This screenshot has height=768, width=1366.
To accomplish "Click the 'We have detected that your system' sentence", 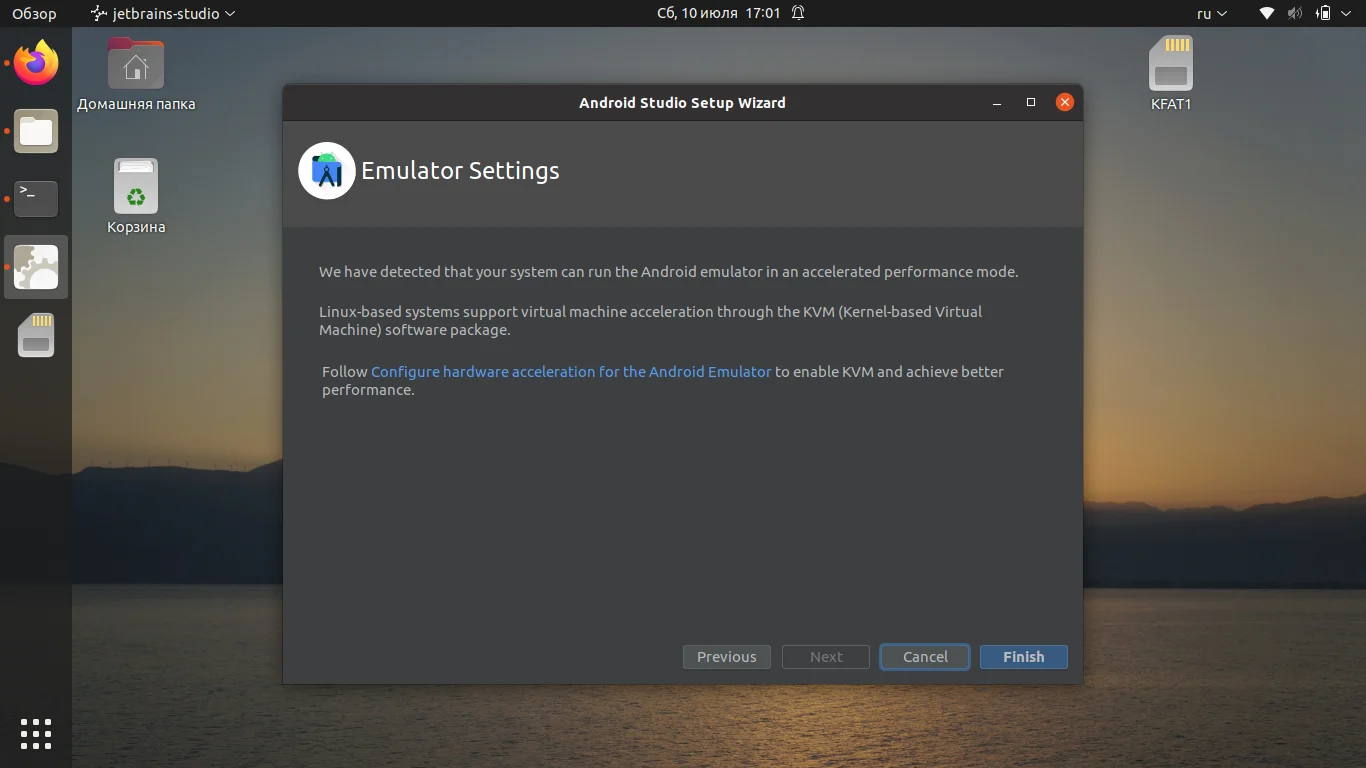I will point(668,271).
